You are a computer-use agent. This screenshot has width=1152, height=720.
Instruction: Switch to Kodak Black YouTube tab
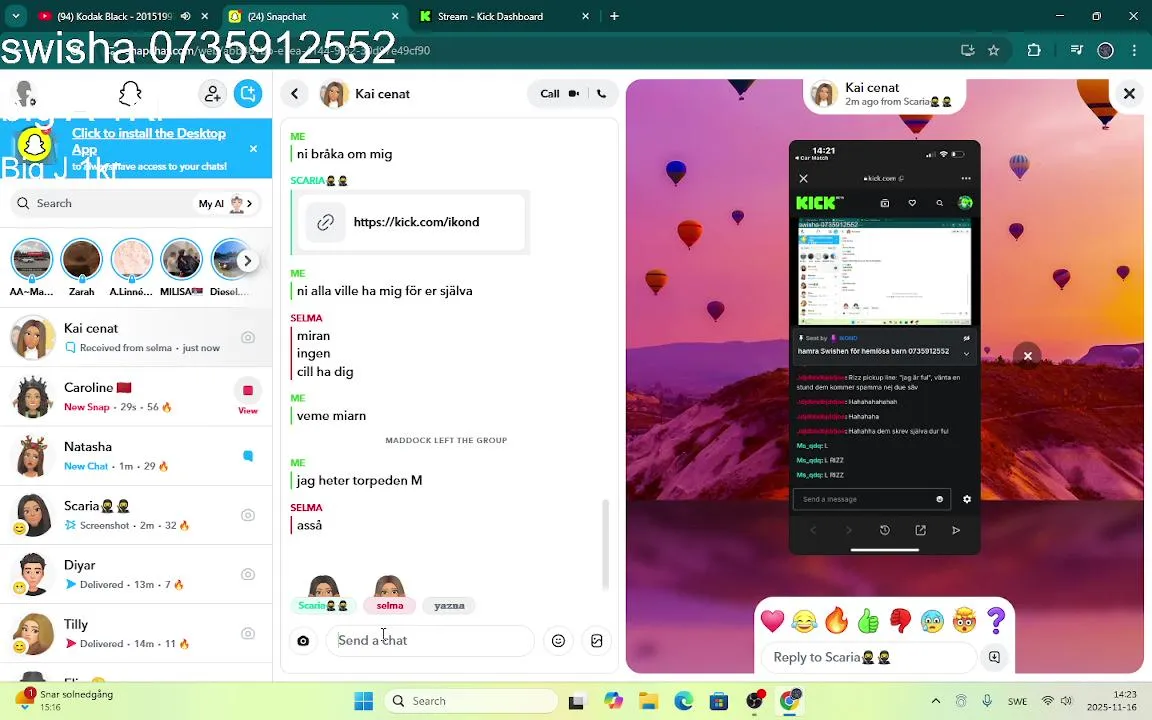click(x=114, y=16)
